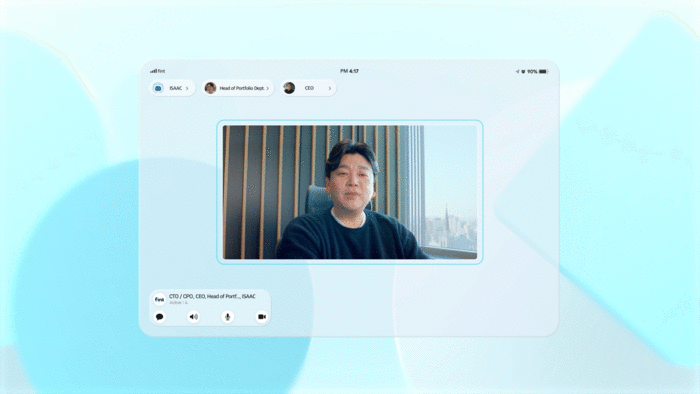Open the CEO participant tab
Screen dimensions: 700x394
[x=308, y=88]
